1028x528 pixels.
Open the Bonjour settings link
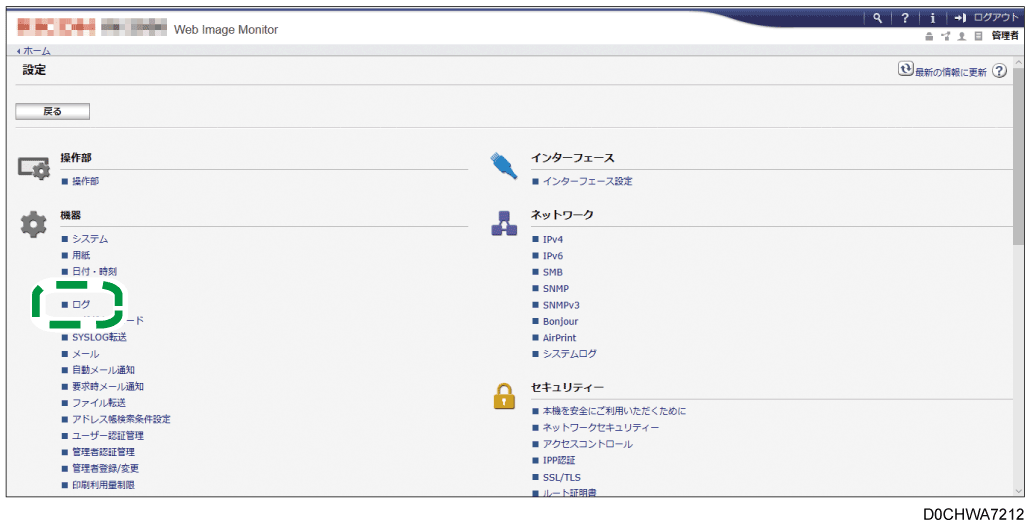tap(561, 321)
